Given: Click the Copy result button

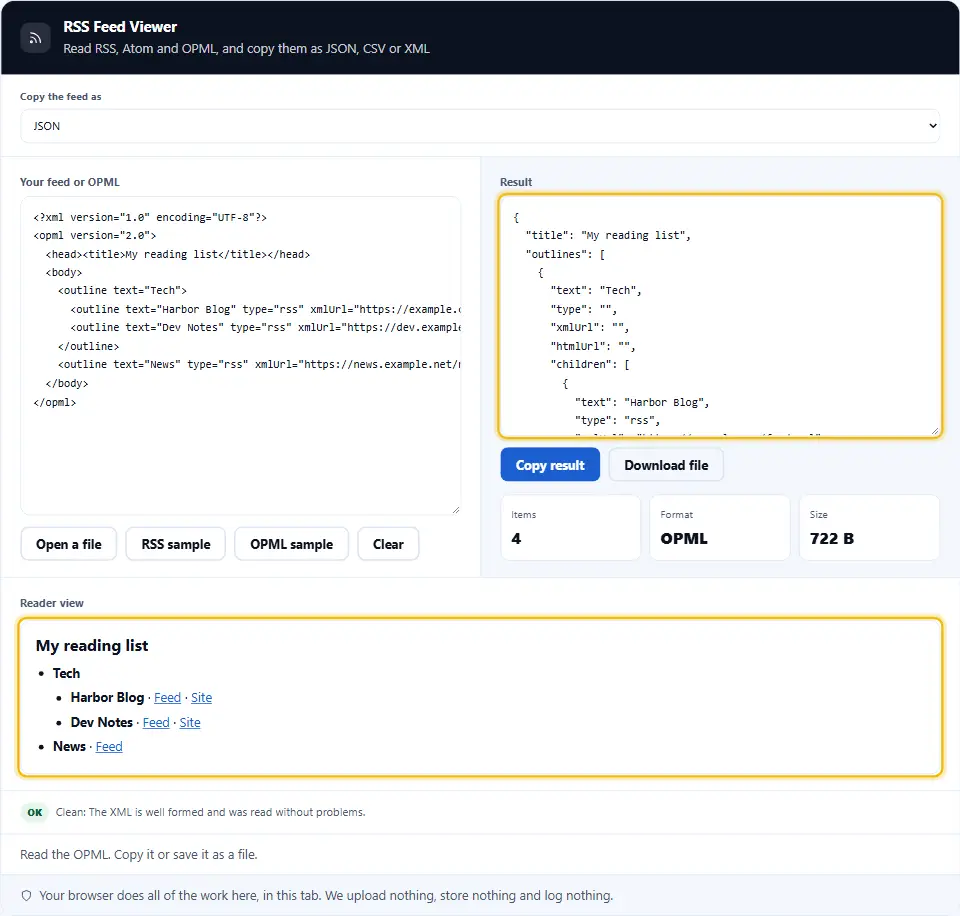Looking at the screenshot, I should pos(550,465).
